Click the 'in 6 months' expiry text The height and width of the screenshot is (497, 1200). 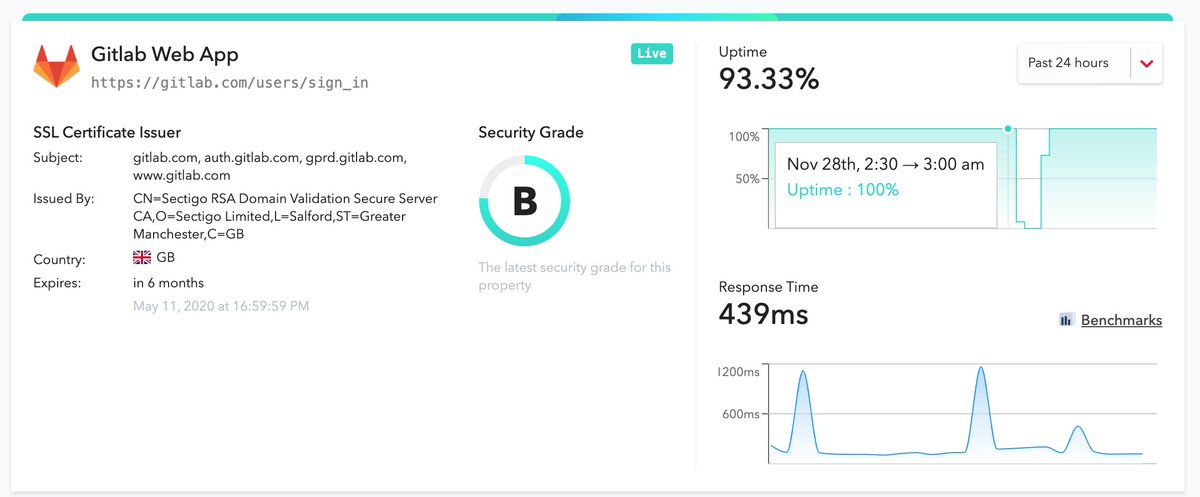pos(168,283)
